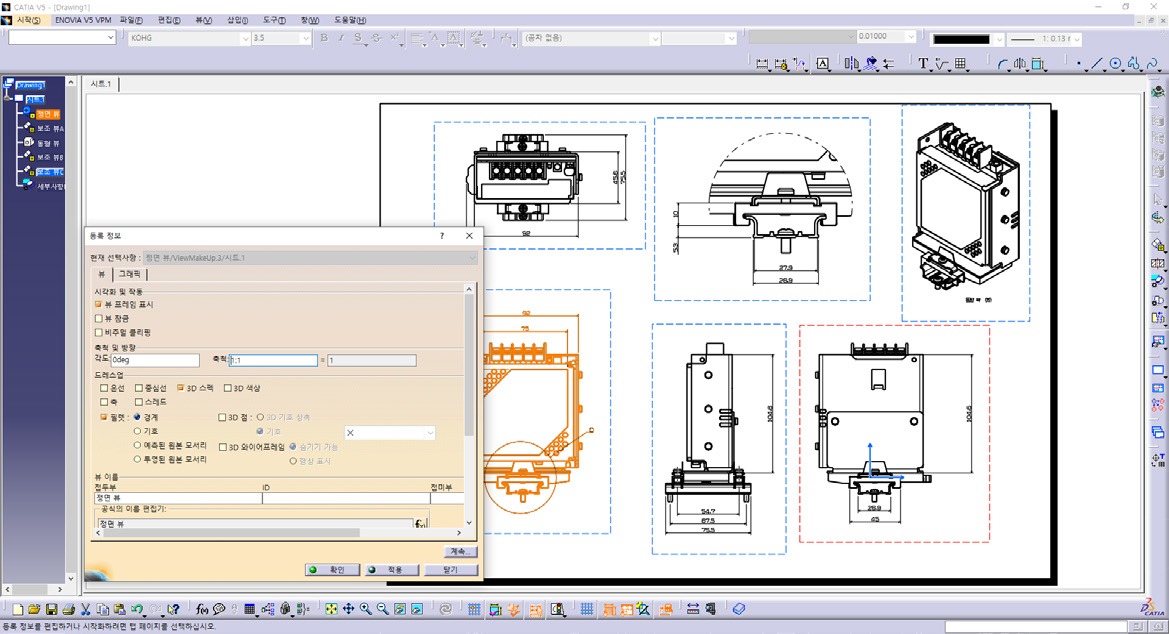The image size is (1169, 634).
Task: Toggle the 비주얼 클리핑 checkbox
Action: tap(98, 332)
